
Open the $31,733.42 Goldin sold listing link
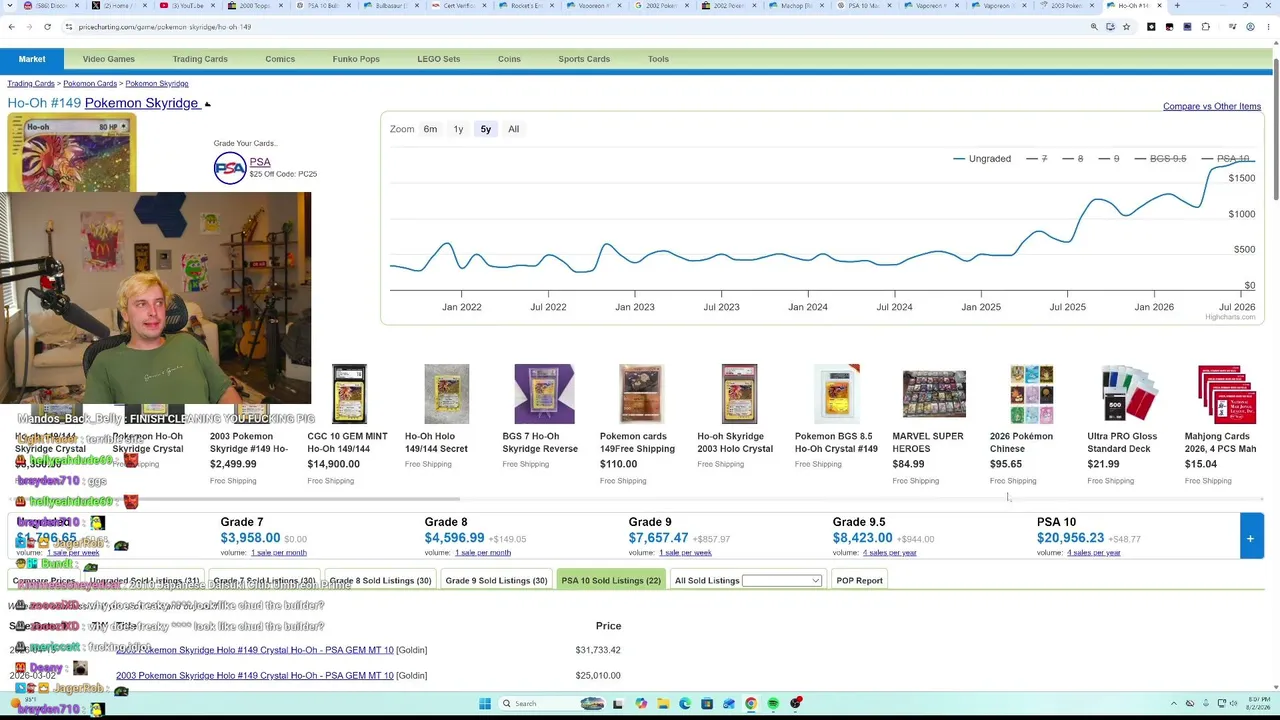[255, 650]
